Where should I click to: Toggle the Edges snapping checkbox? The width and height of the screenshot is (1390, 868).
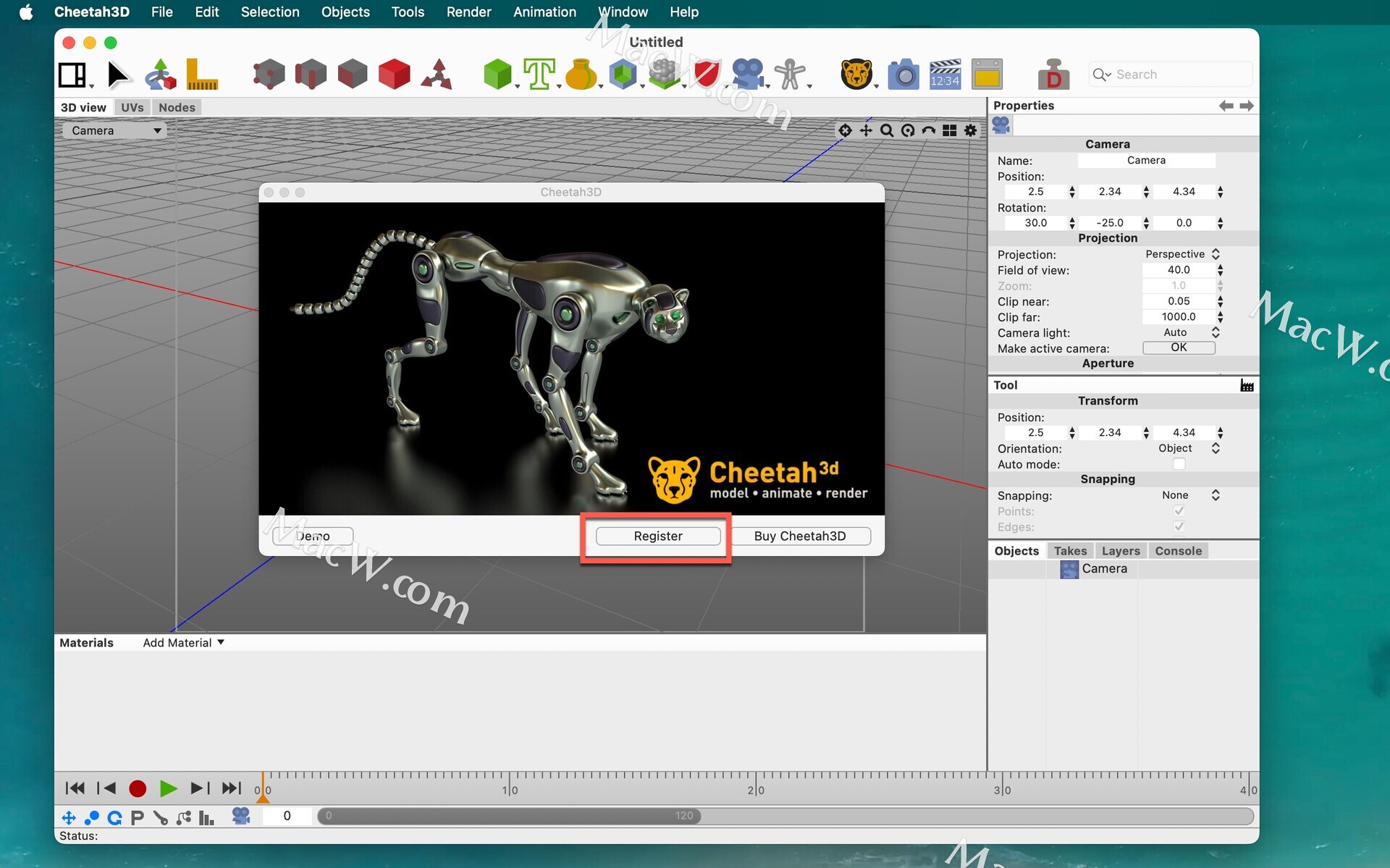[x=1179, y=527]
